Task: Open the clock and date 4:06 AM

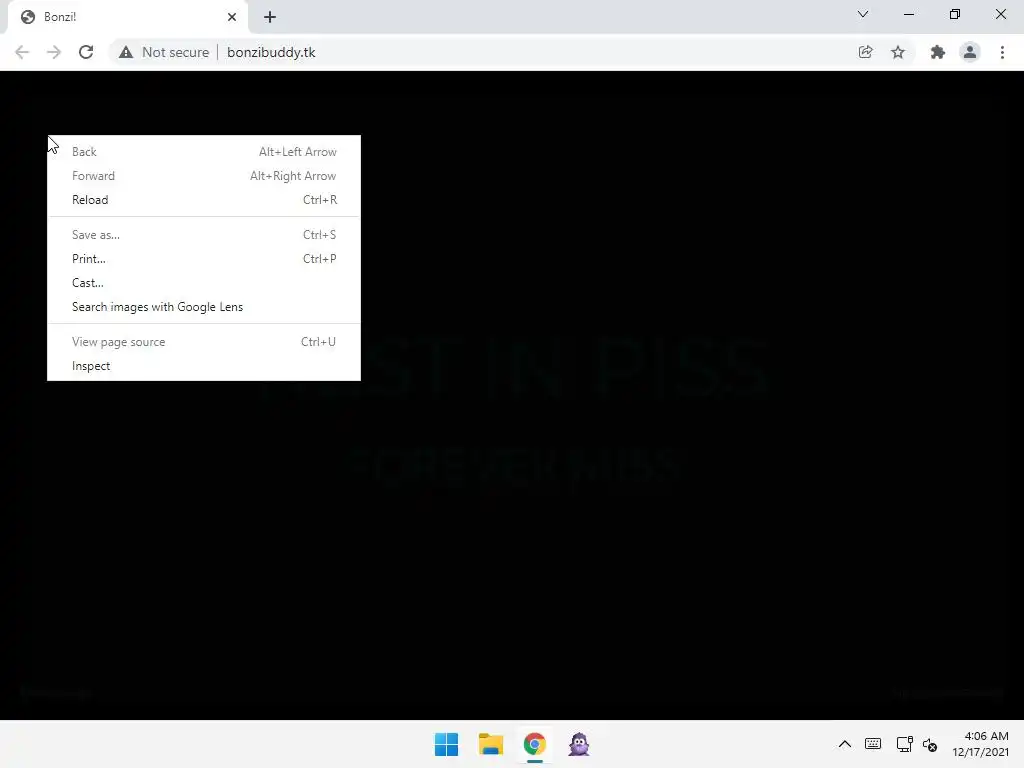Action: coord(980,744)
